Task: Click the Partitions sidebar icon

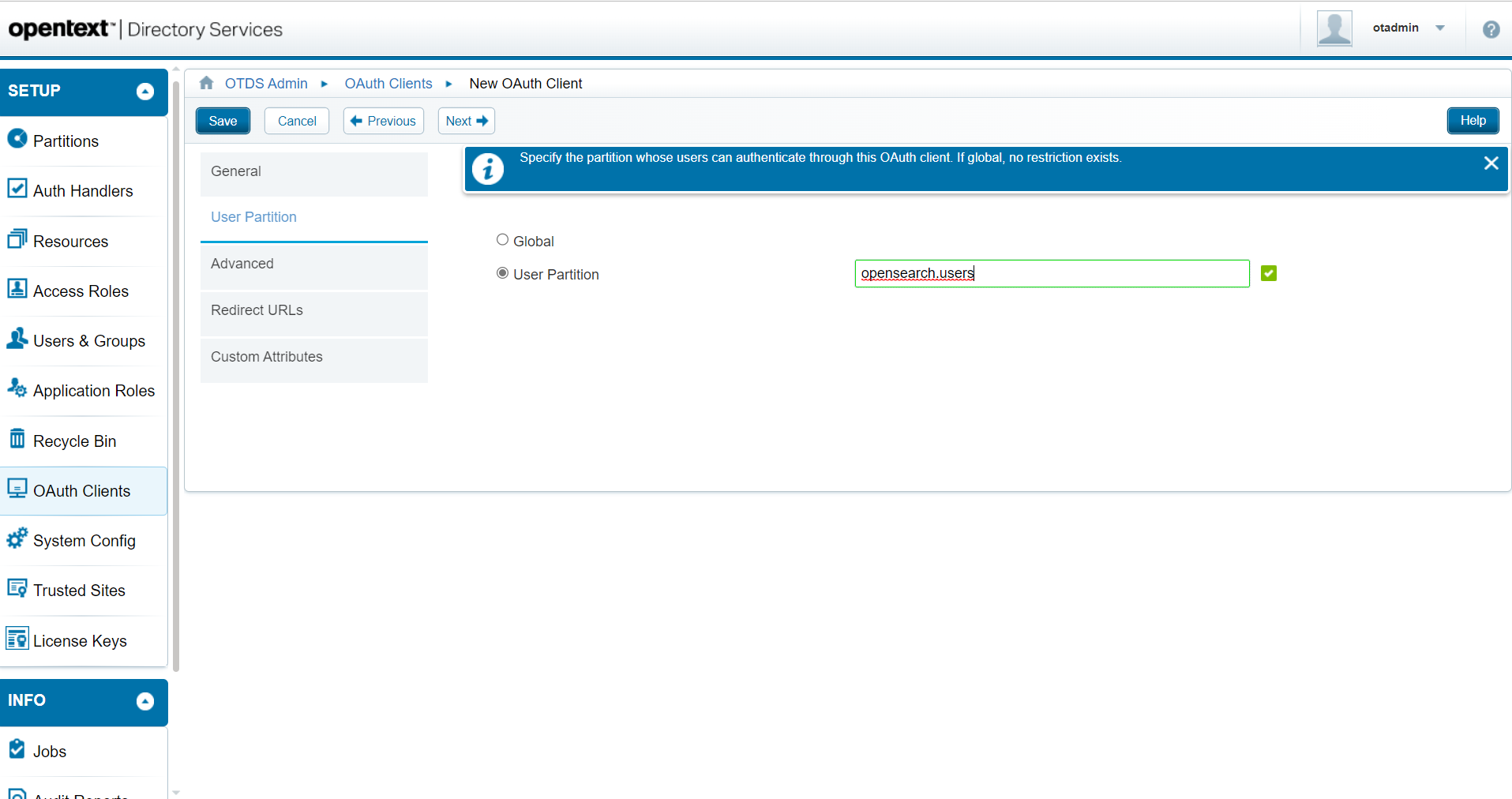Action: click(x=17, y=139)
